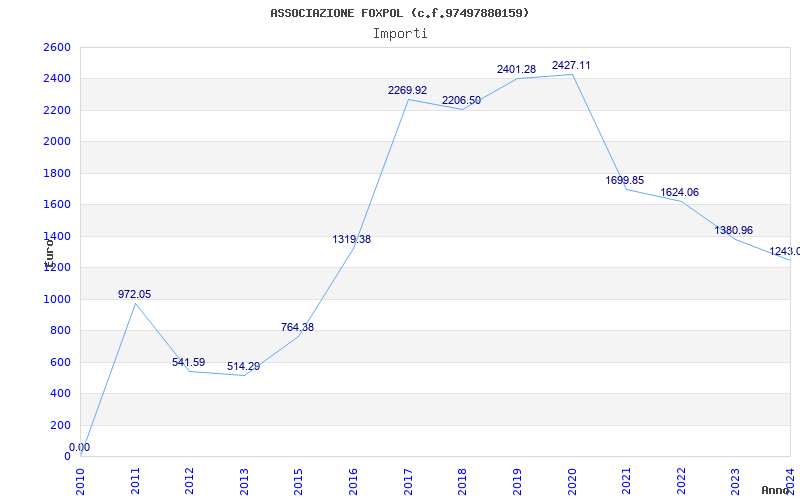Click the x-axis year 2016
The width and height of the screenshot is (800, 500).
click(353, 481)
